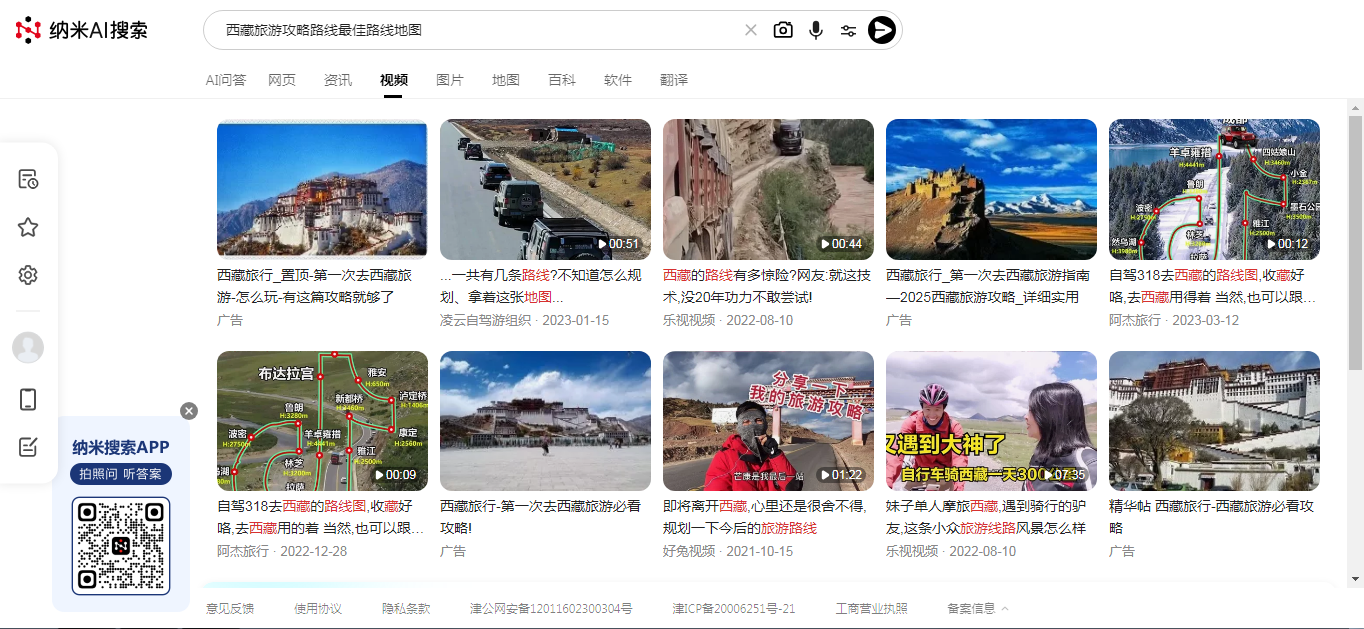Open search history in the left sidebar
This screenshot has width=1364, height=629.
tap(28, 178)
